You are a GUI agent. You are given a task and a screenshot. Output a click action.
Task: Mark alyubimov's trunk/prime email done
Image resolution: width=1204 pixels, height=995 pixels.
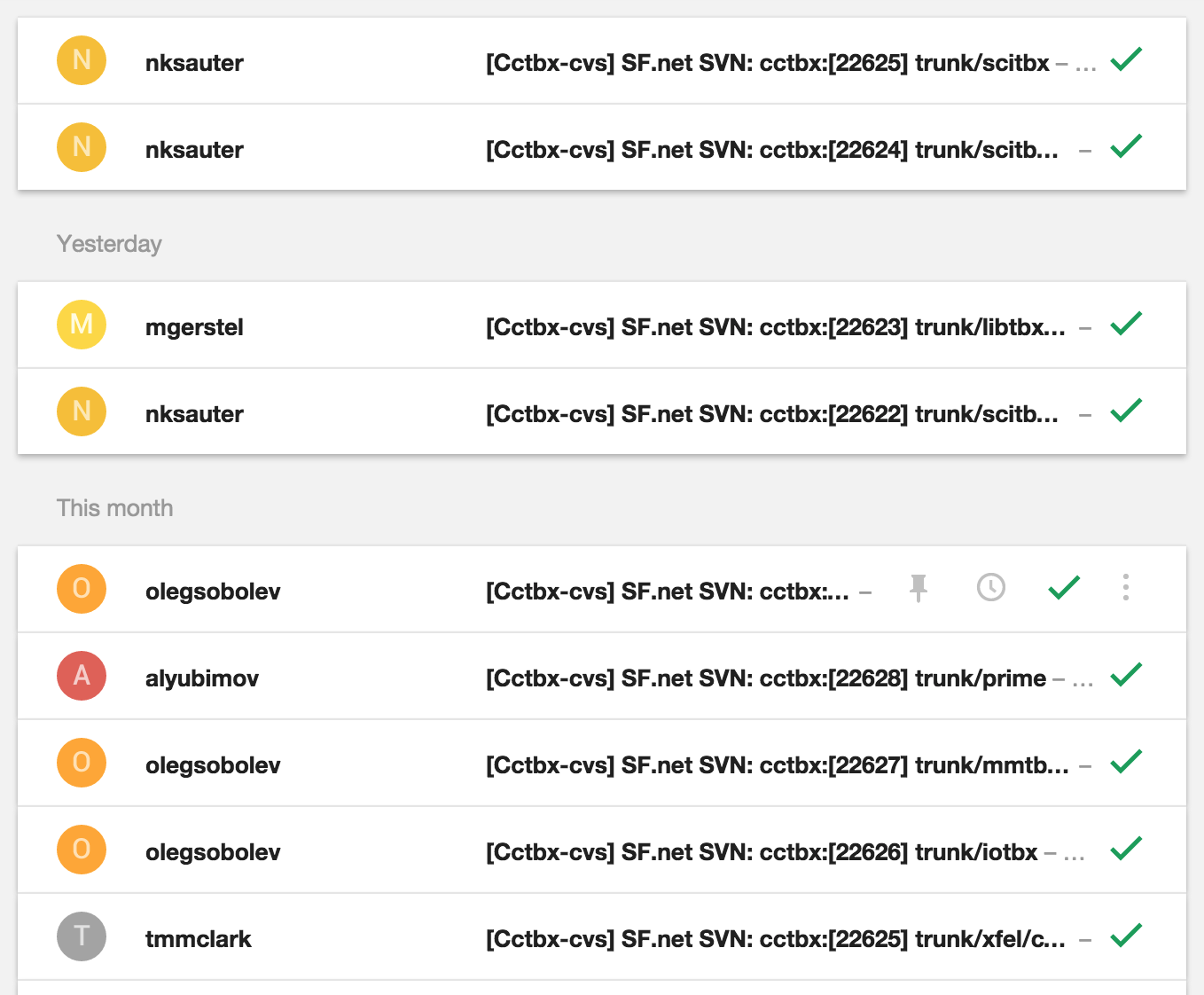pos(1126,676)
